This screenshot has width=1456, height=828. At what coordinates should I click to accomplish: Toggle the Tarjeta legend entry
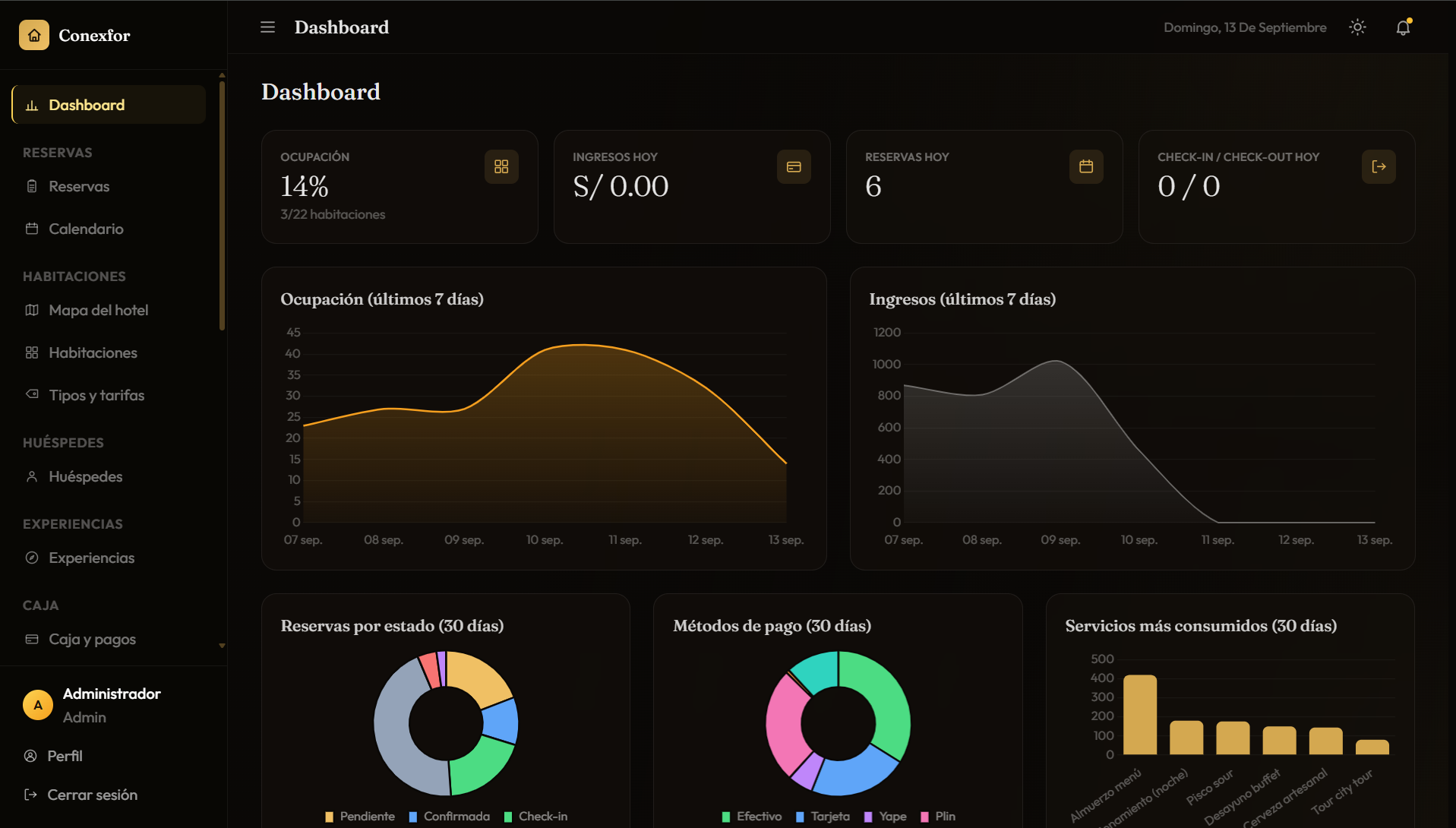pos(823,817)
